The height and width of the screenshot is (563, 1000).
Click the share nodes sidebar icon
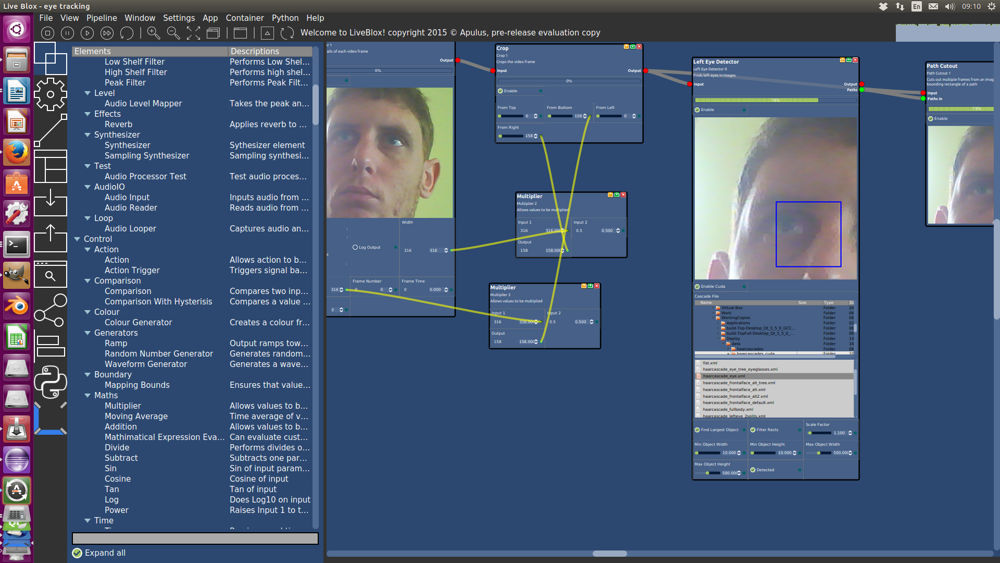(50, 310)
